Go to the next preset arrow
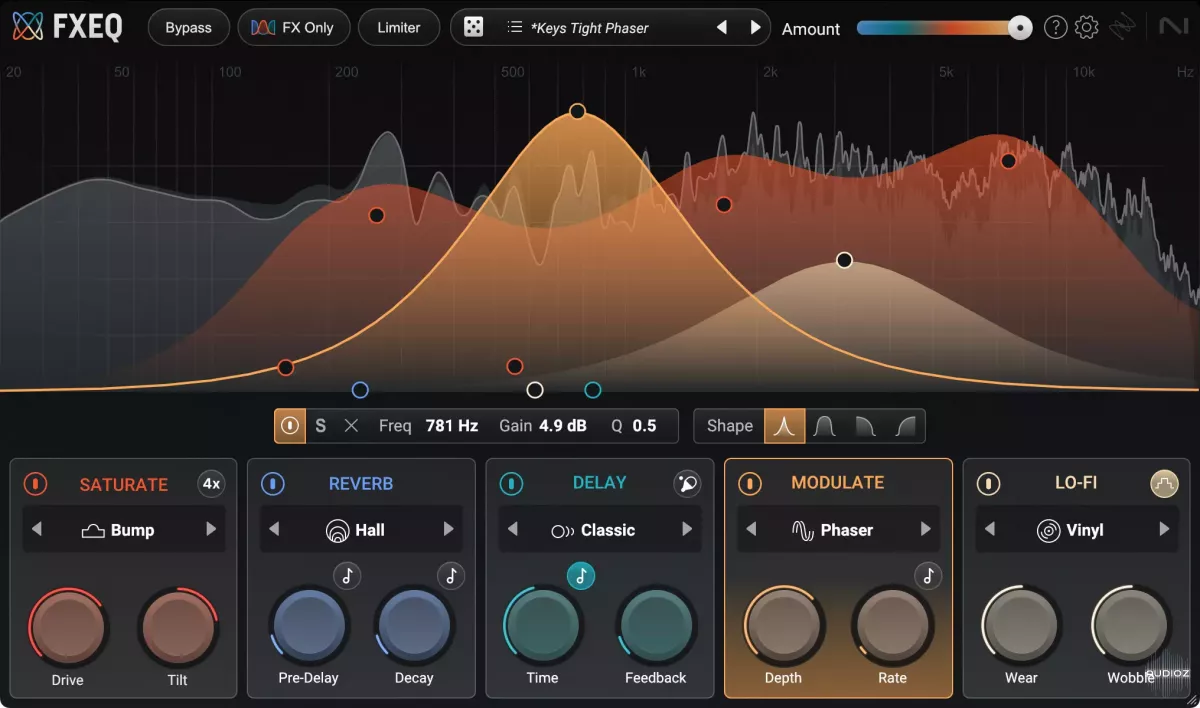1200x708 pixels. (755, 28)
